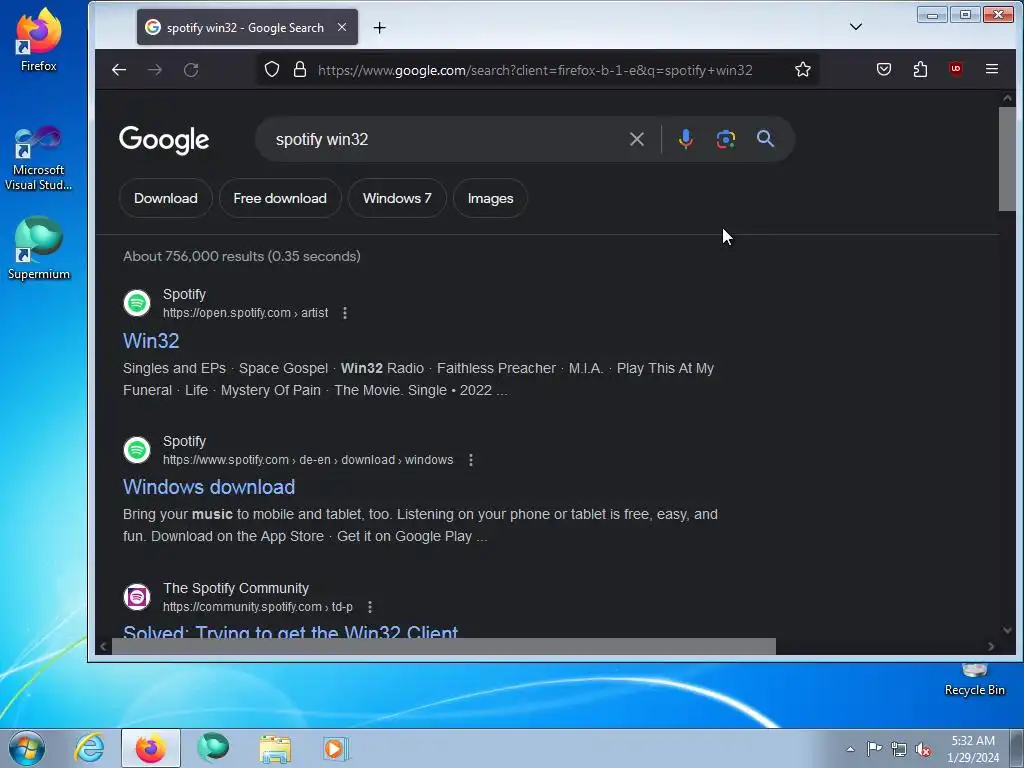Click the open.spotify.com Spotify favicon
Screen dimensions: 1024x768
(x=137, y=303)
